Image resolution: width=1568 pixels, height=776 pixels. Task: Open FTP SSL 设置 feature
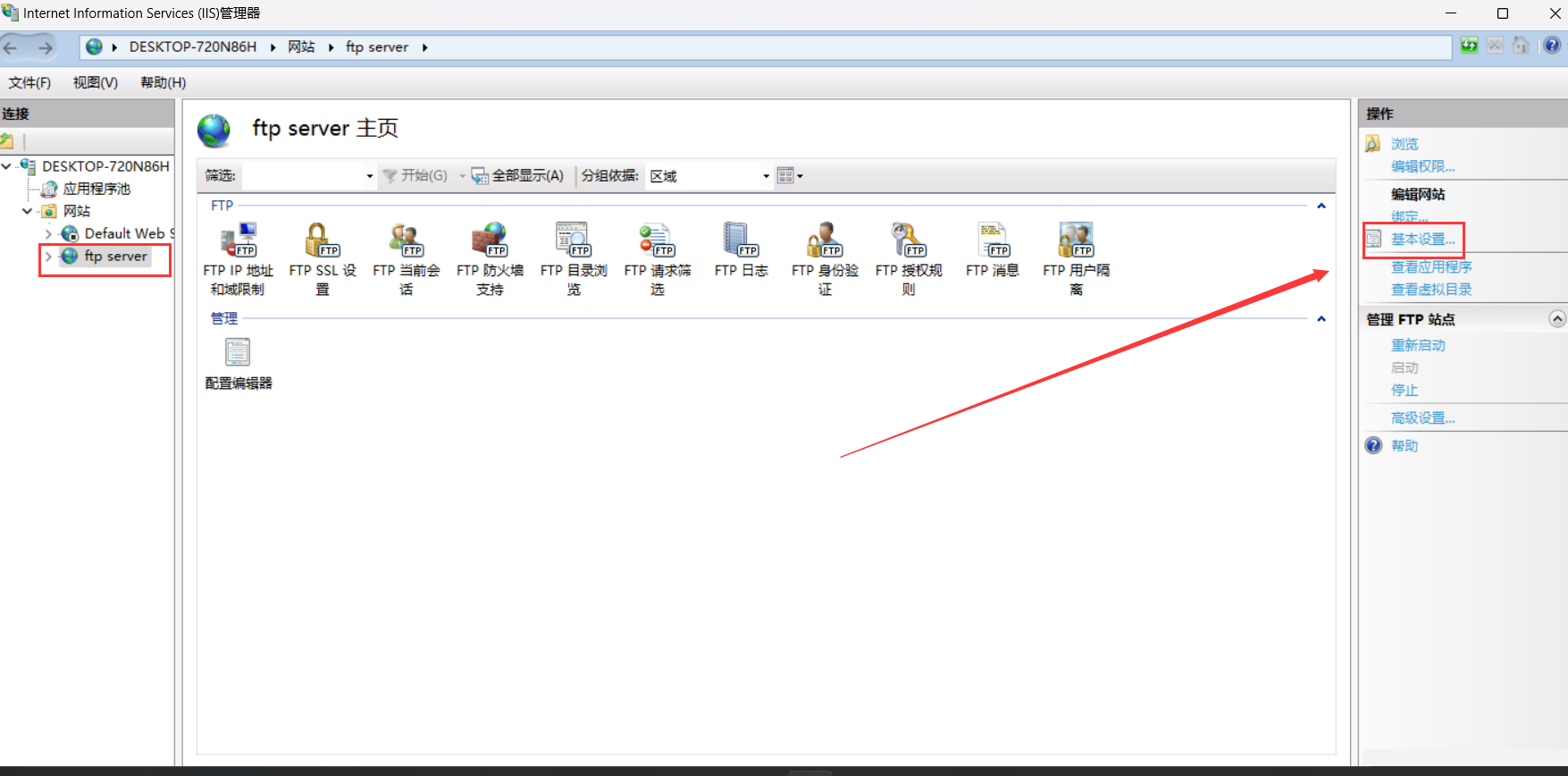pos(322,258)
